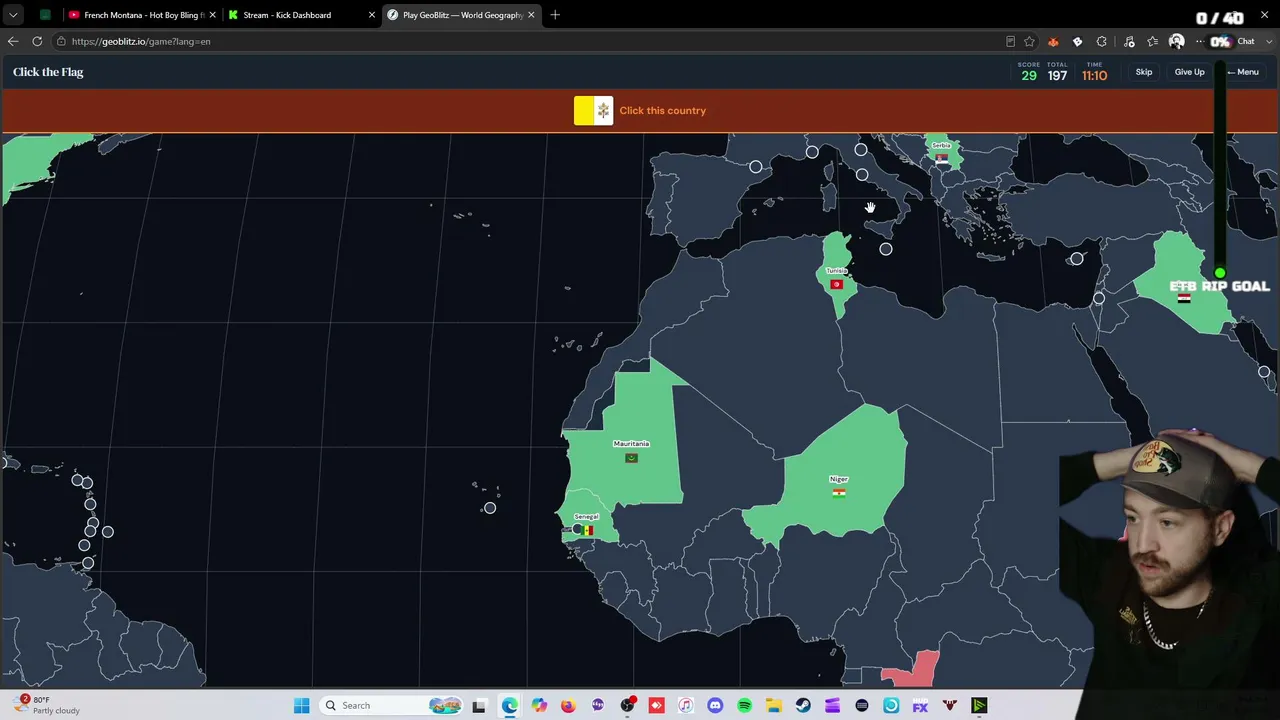The width and height of the screenshot is (1280, 720).
Task: Click the yellow and white flag in banner
Action: [x=593, y=110]
